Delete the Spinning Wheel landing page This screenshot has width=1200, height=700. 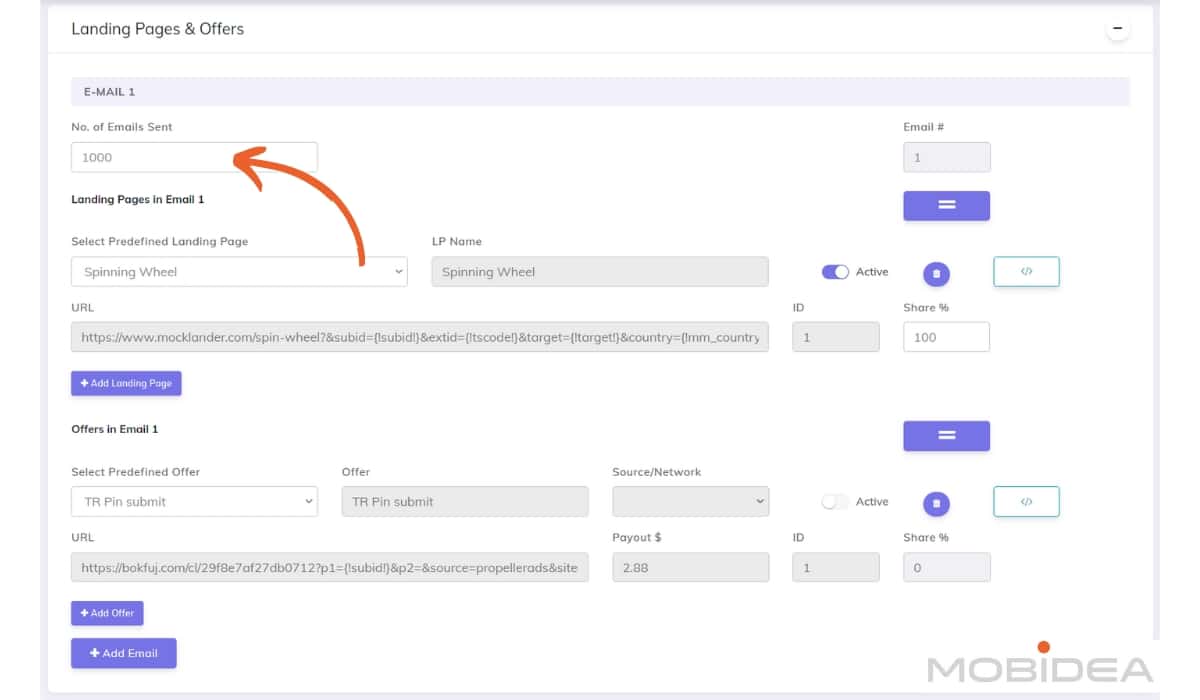pos(936,273)
